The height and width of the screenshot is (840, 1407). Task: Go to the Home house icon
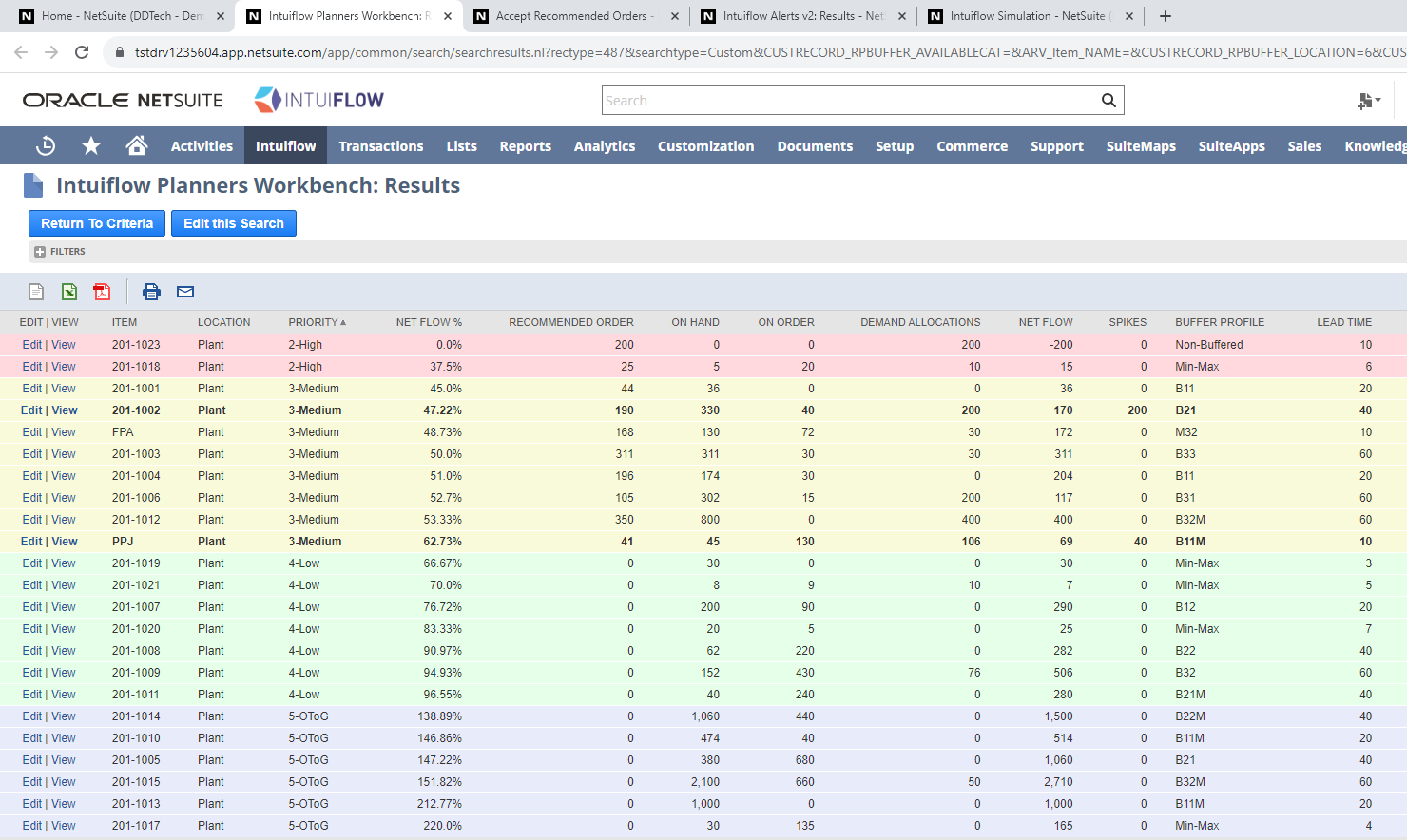(137, 145)
